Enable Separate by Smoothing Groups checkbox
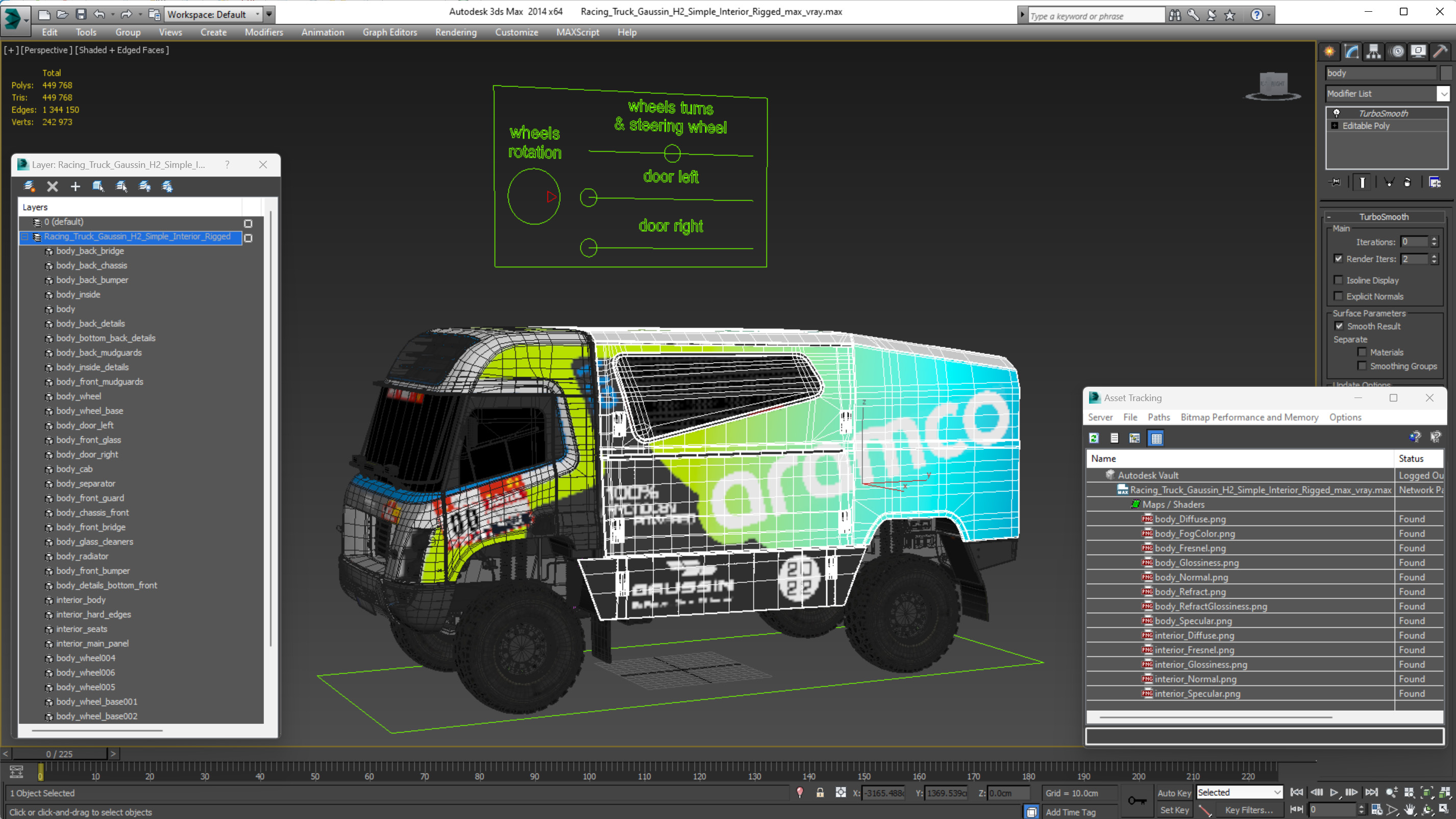This screenshot has height=819, width=1456. point(1362,366)
